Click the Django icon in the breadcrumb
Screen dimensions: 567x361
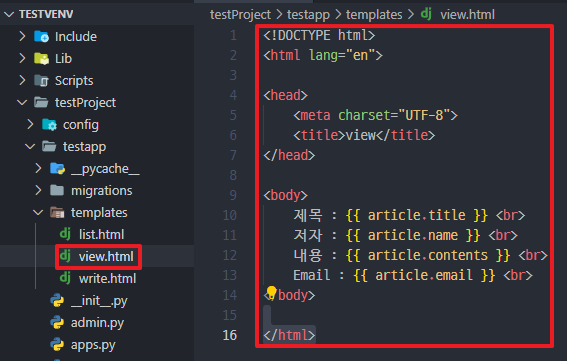point(426,14)
